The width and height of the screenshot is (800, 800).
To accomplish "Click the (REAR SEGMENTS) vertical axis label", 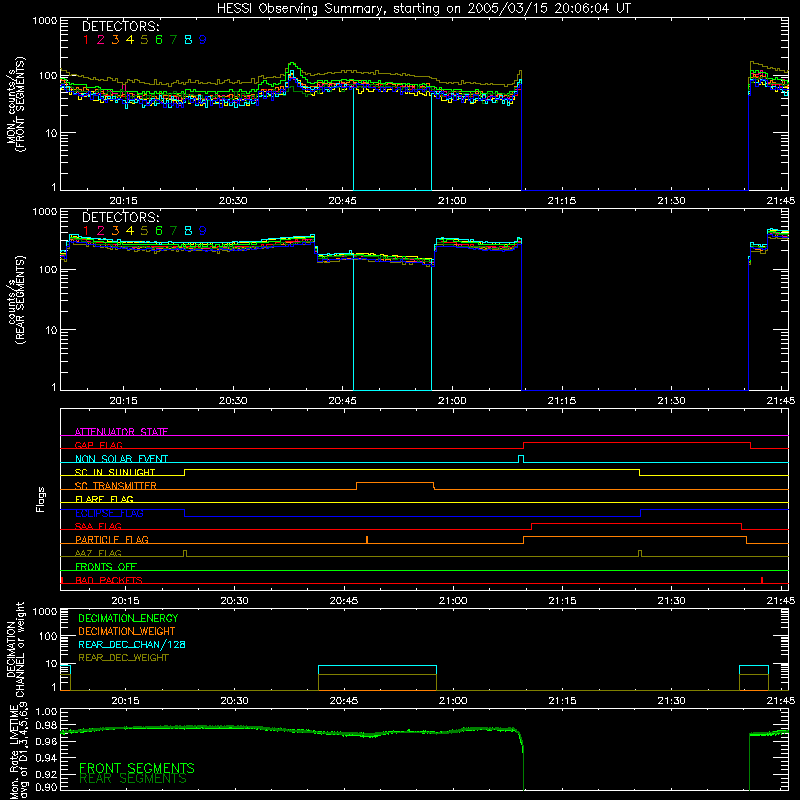I will click(x=21, y=300).
